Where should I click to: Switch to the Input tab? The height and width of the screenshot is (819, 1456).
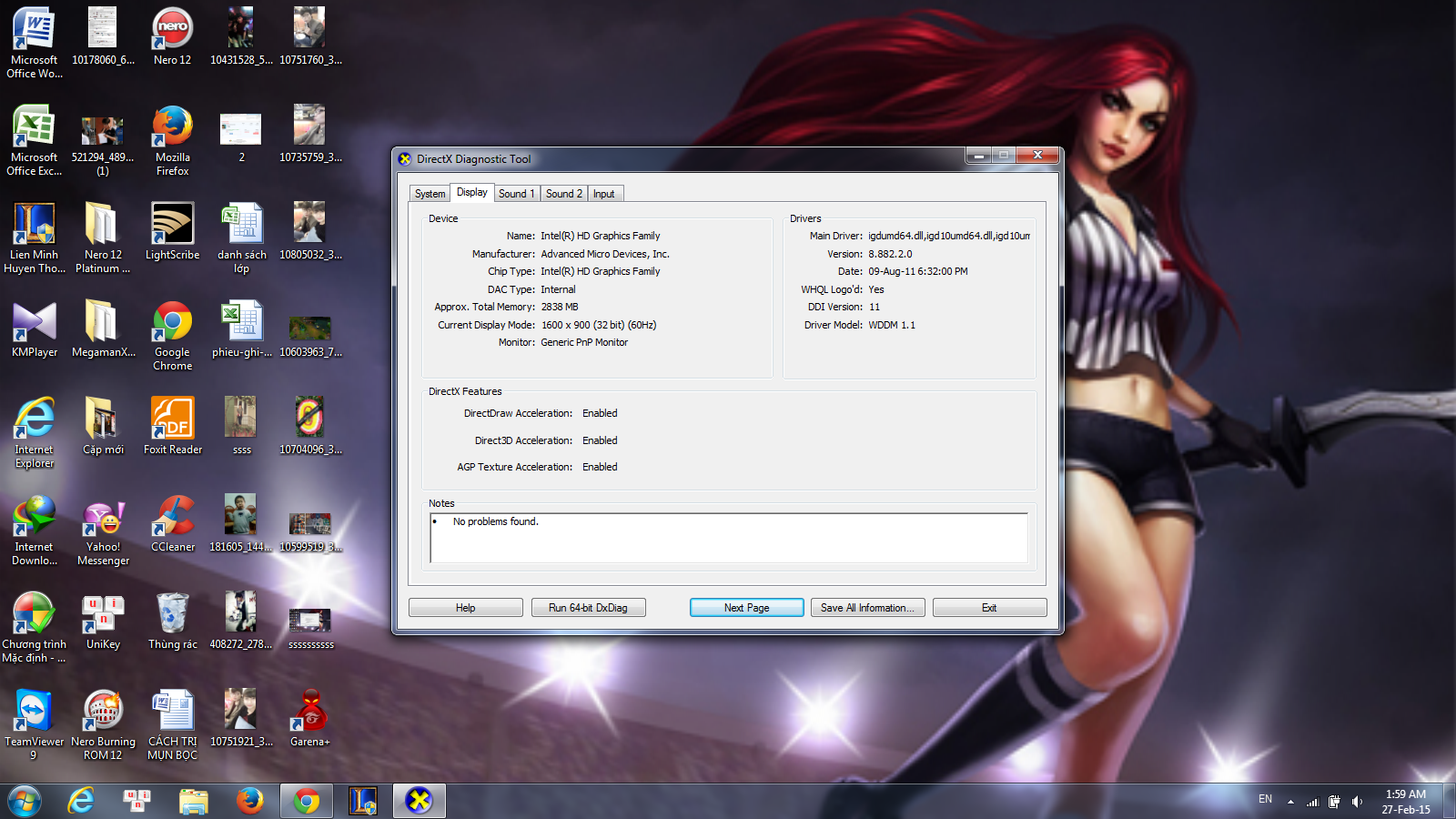tap(604, 194)
